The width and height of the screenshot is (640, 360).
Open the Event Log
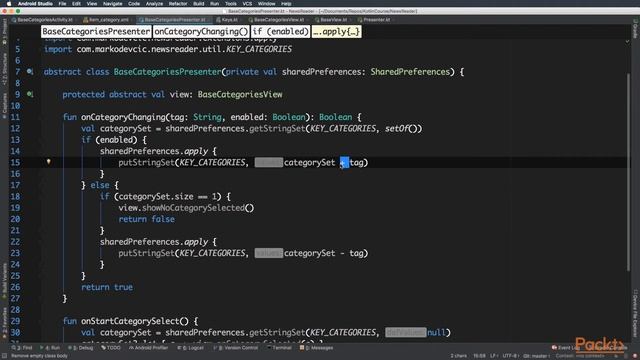pos(566,348)
